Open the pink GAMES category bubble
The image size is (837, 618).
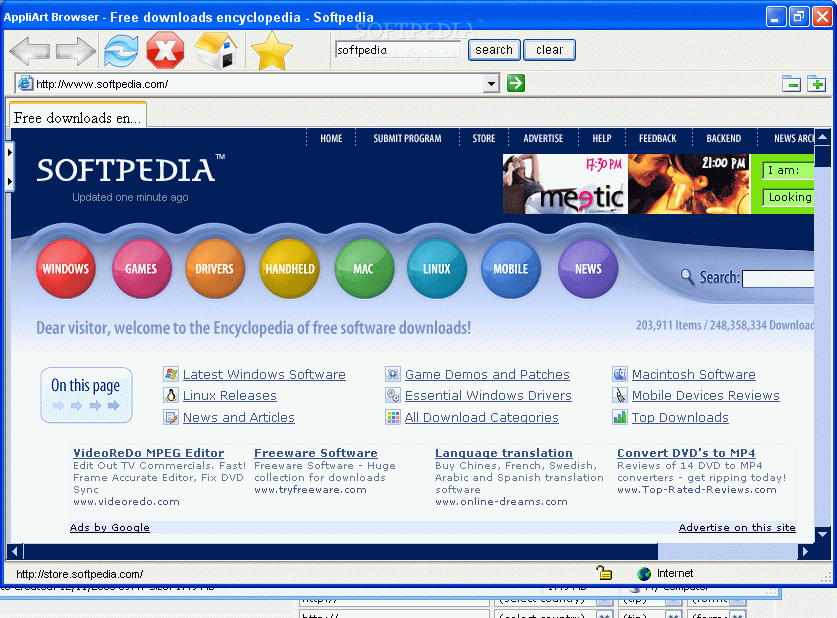[141, 268]
